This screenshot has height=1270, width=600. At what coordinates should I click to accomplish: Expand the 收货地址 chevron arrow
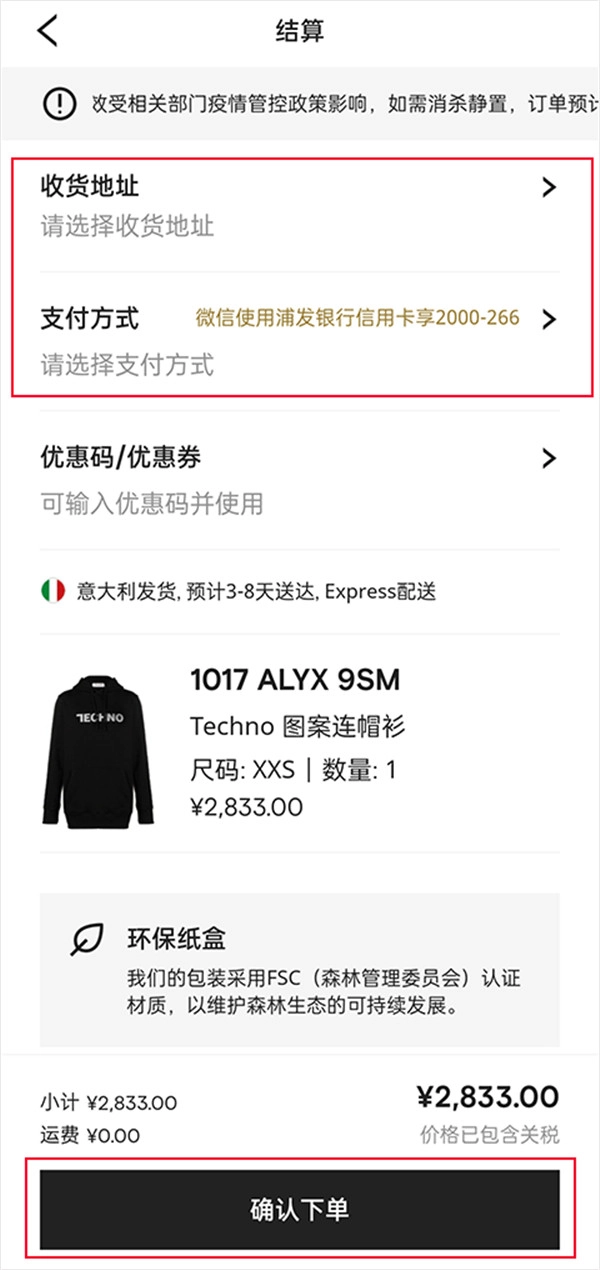548,187
